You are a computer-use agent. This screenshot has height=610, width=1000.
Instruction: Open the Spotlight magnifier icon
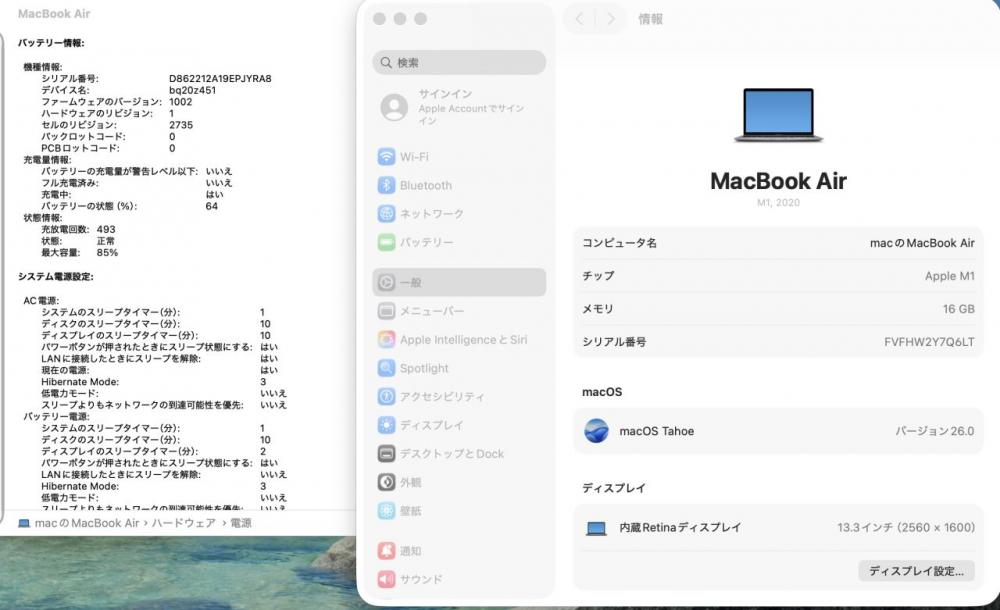386,368
